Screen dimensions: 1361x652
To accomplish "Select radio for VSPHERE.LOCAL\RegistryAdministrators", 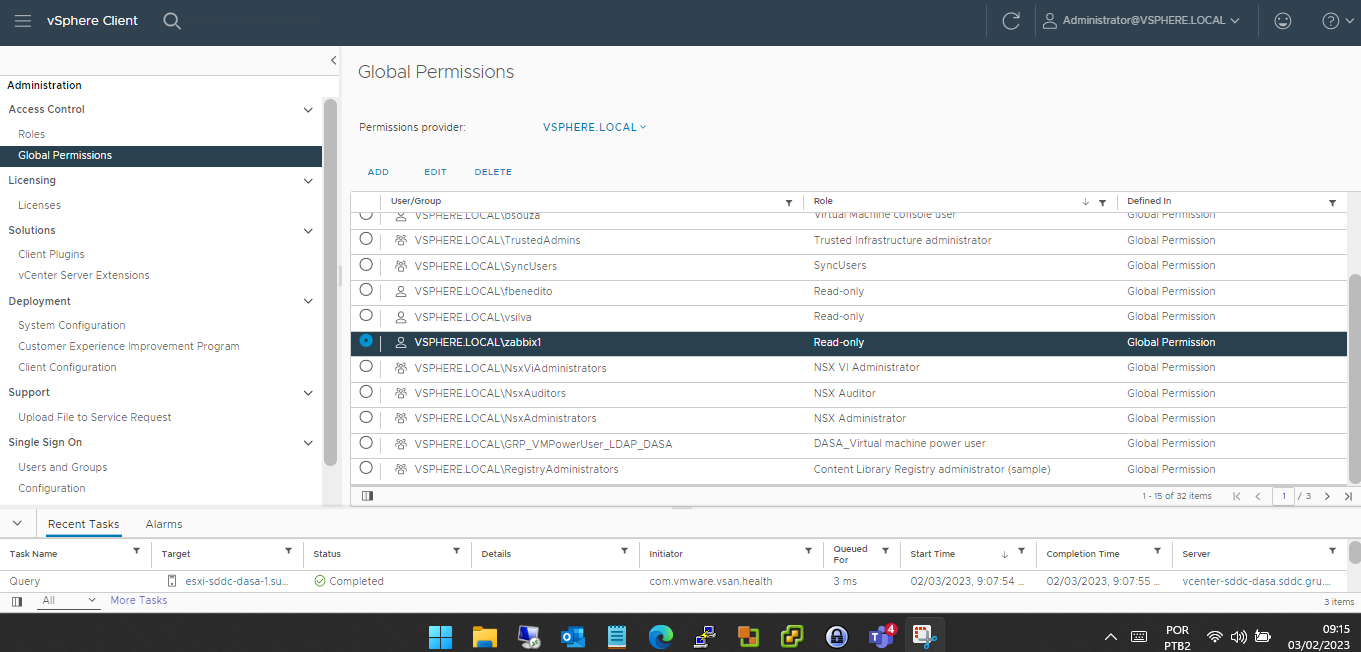I will tap(366, 468).
